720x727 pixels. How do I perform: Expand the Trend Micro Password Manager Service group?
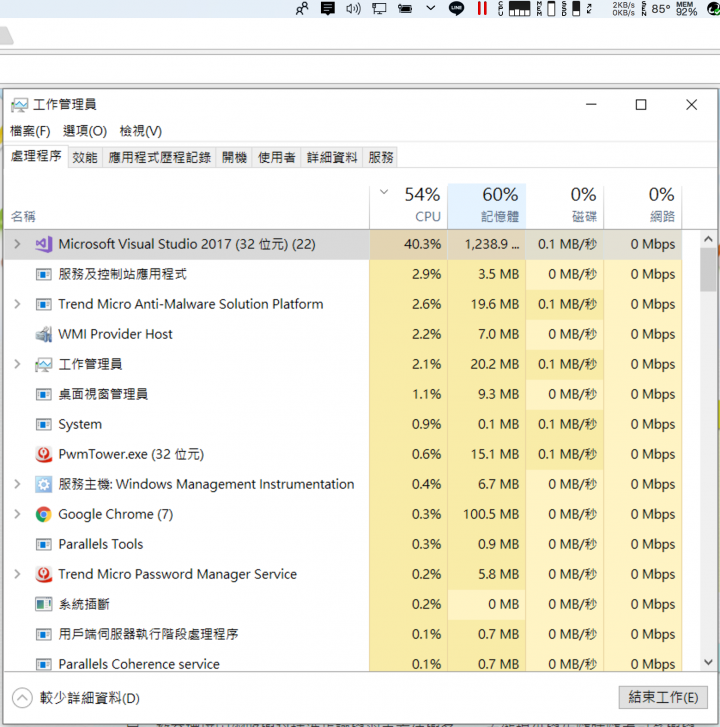click(x=17, y=574)
